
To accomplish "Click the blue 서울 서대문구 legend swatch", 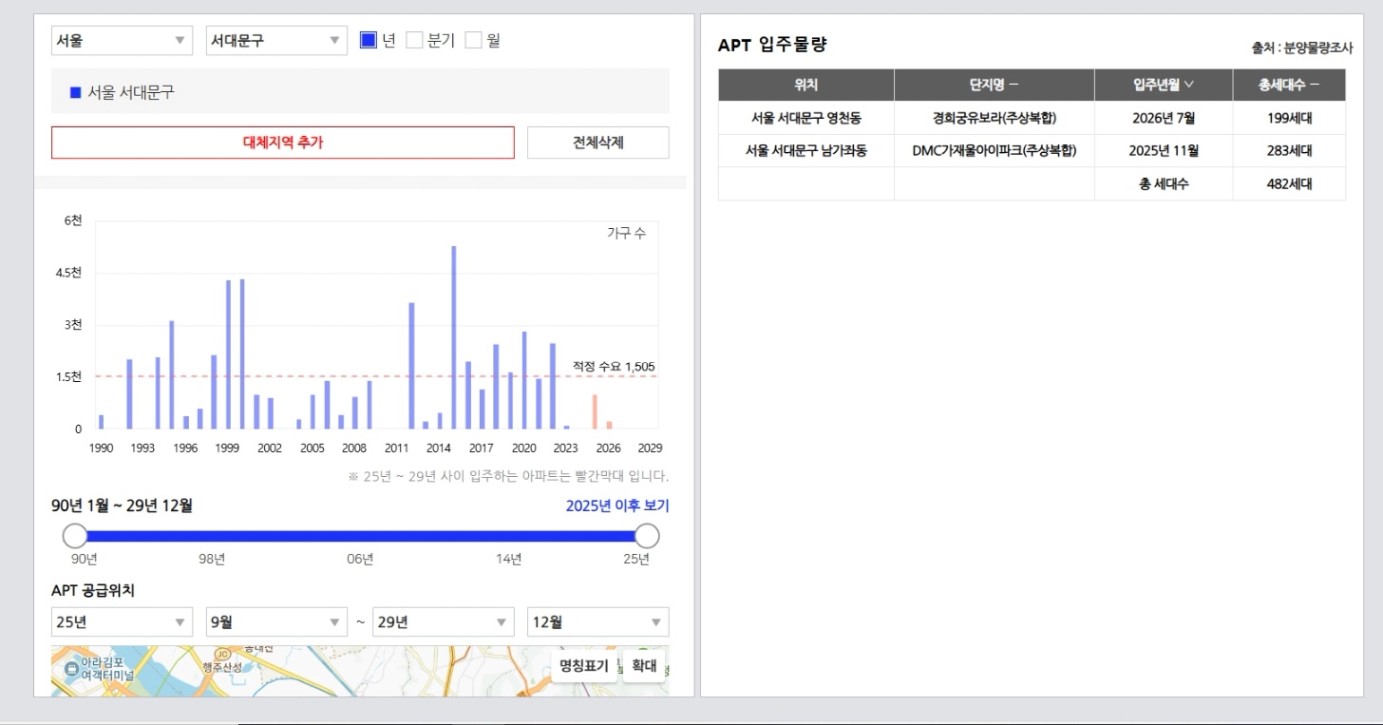I will 75,92.
